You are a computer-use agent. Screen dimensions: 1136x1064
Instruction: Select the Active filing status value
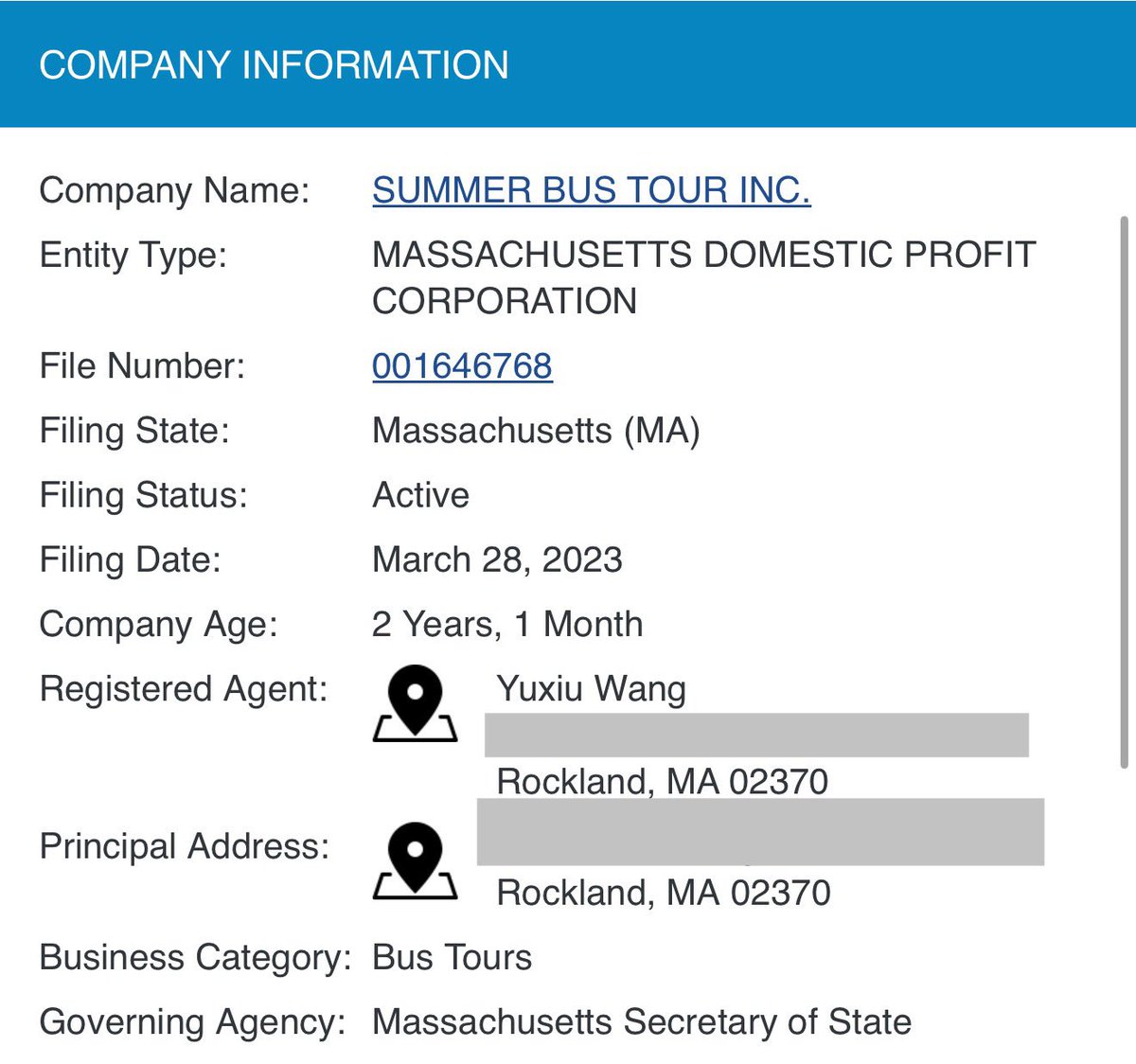click(x=421, y=495)
